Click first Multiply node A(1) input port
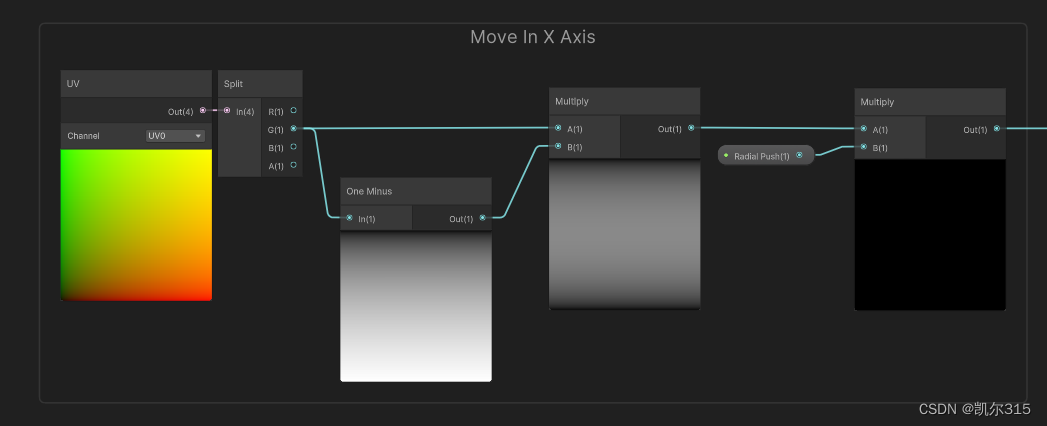 click(558, 128)
